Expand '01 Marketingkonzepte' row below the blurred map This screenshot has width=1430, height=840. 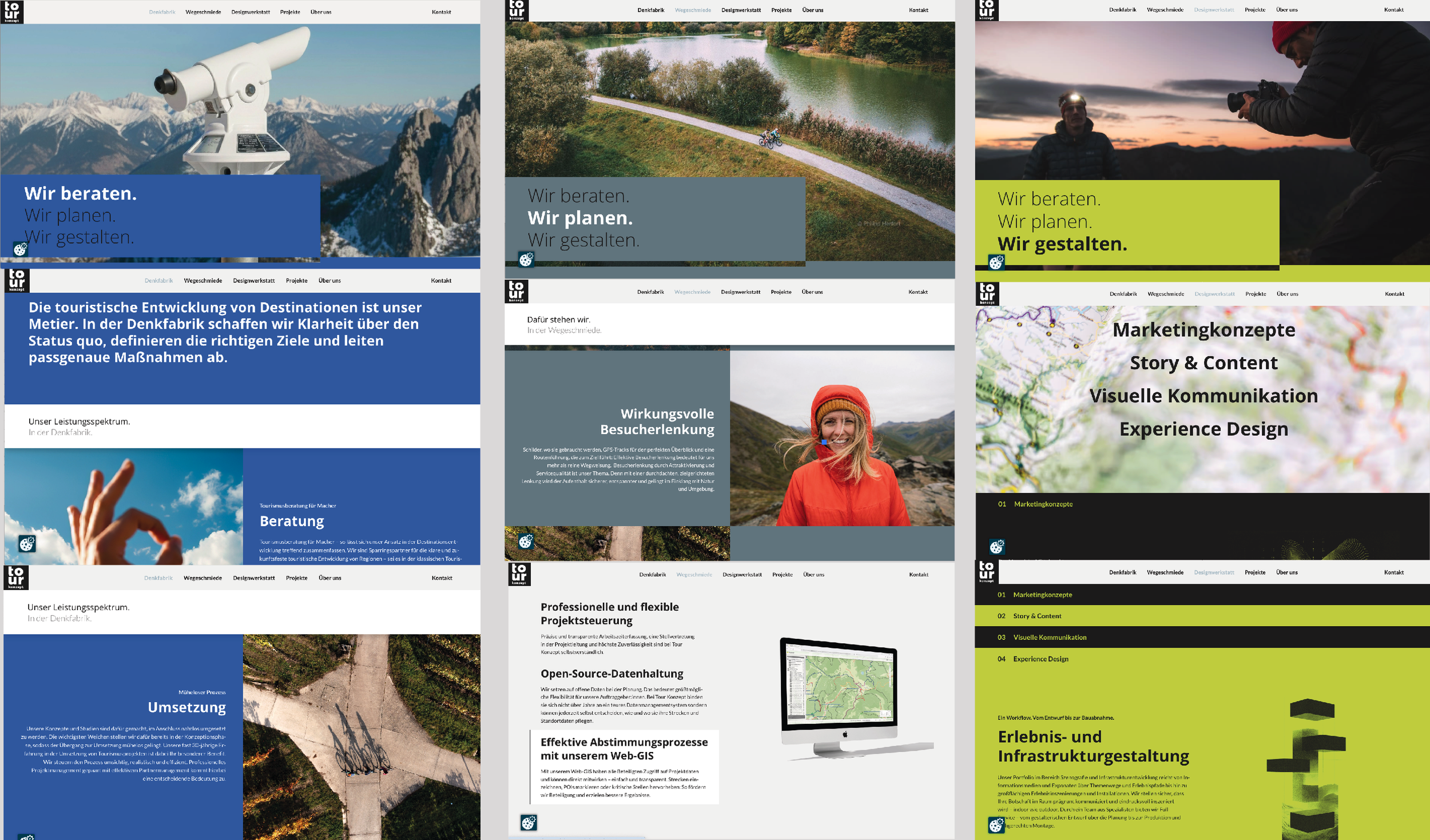coord(1202,504)
